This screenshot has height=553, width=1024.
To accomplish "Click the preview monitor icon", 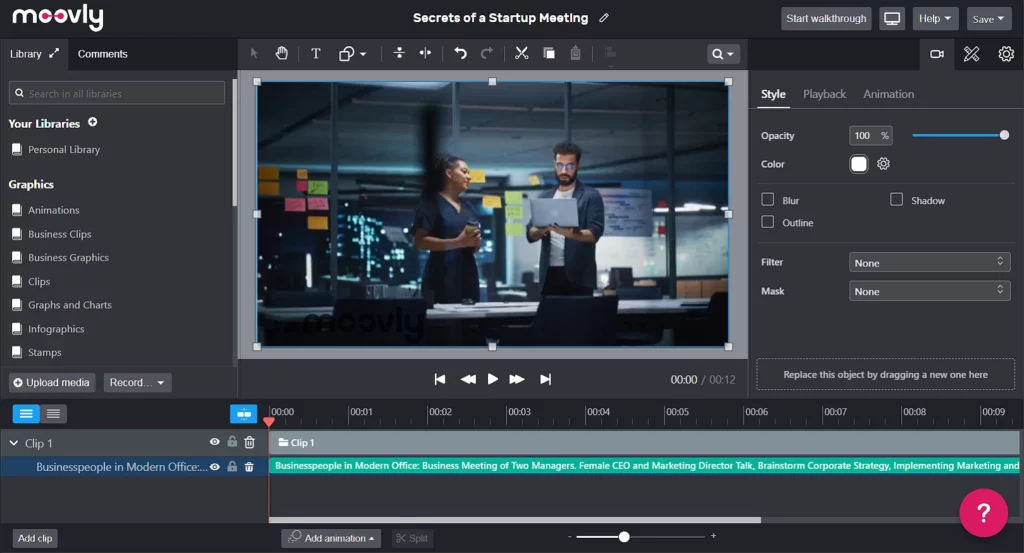I will (x=892, y=18).
